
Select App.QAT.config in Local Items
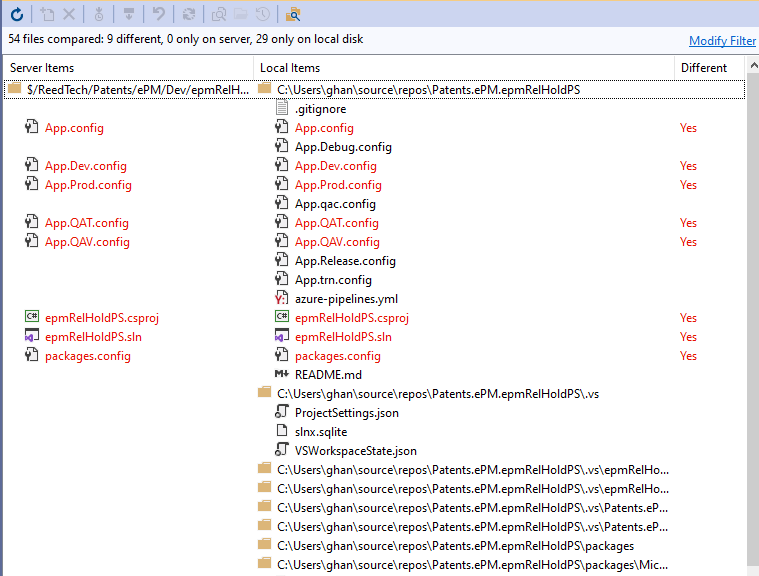click(337, 223)
